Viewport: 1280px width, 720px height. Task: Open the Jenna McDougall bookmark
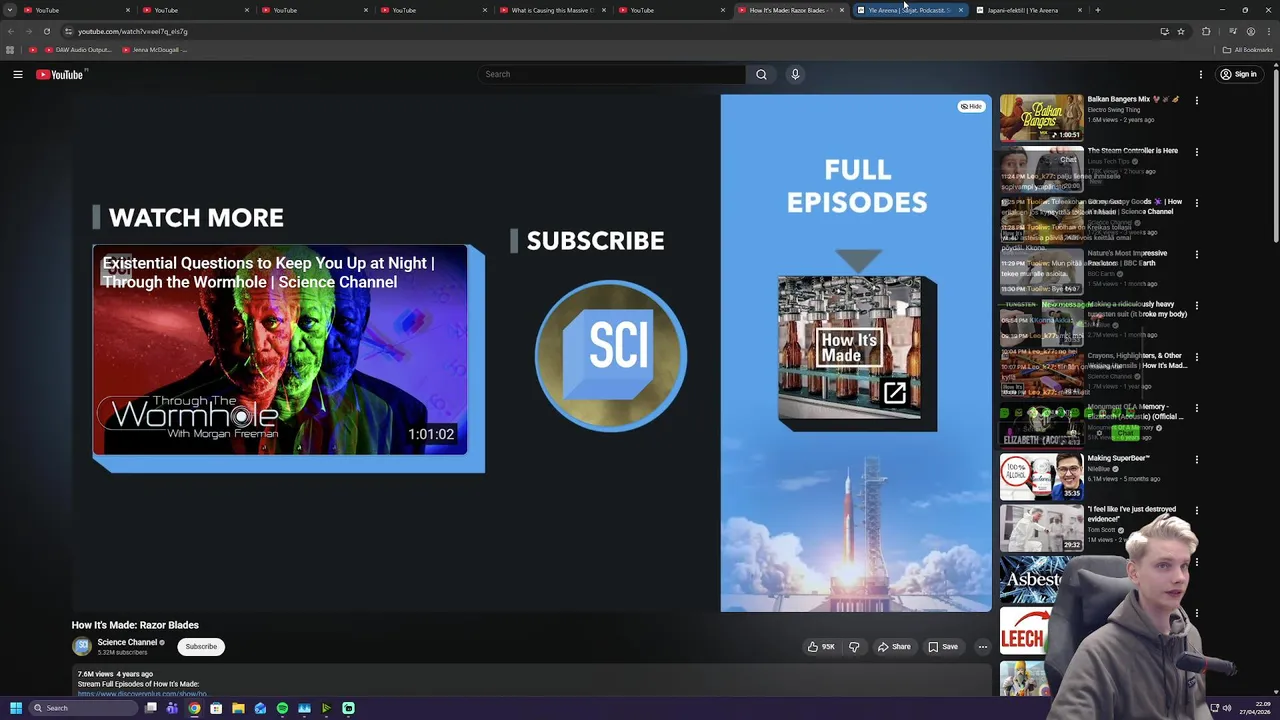pyautogui.click(x=153, y=49)
